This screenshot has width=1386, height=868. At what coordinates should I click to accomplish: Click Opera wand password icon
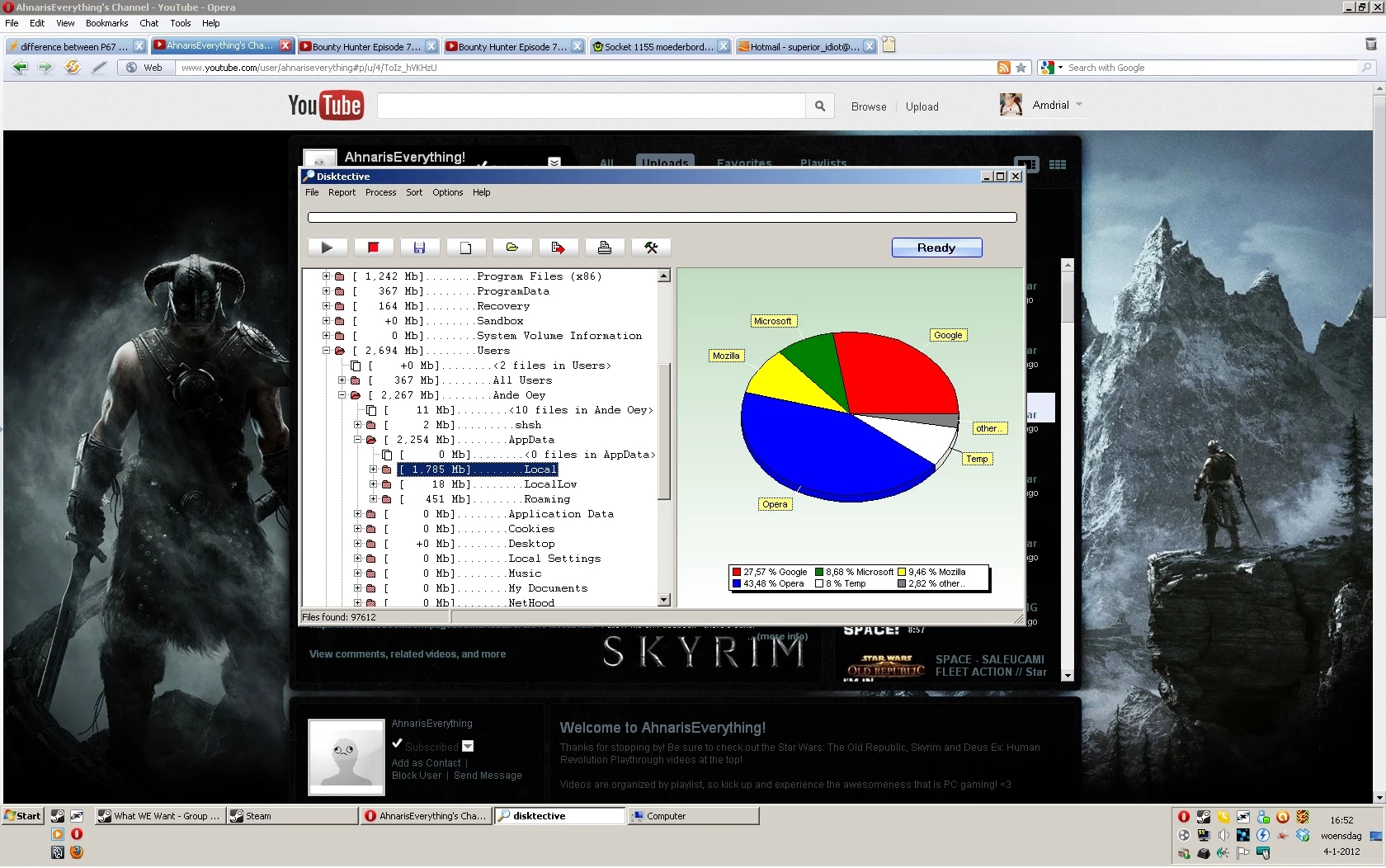coord(99,68)
